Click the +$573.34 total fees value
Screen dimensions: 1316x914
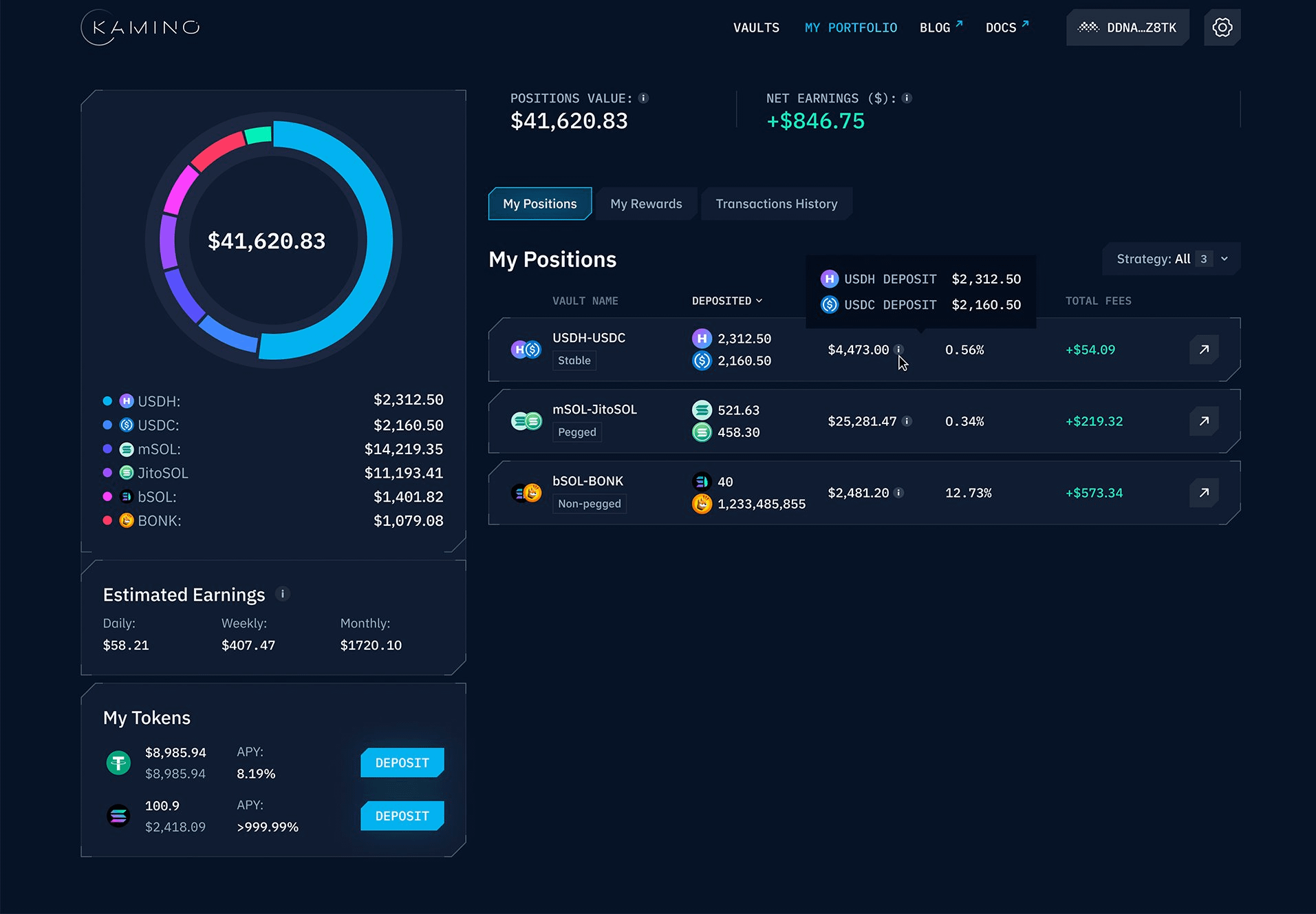click(x=1094, y=493)
